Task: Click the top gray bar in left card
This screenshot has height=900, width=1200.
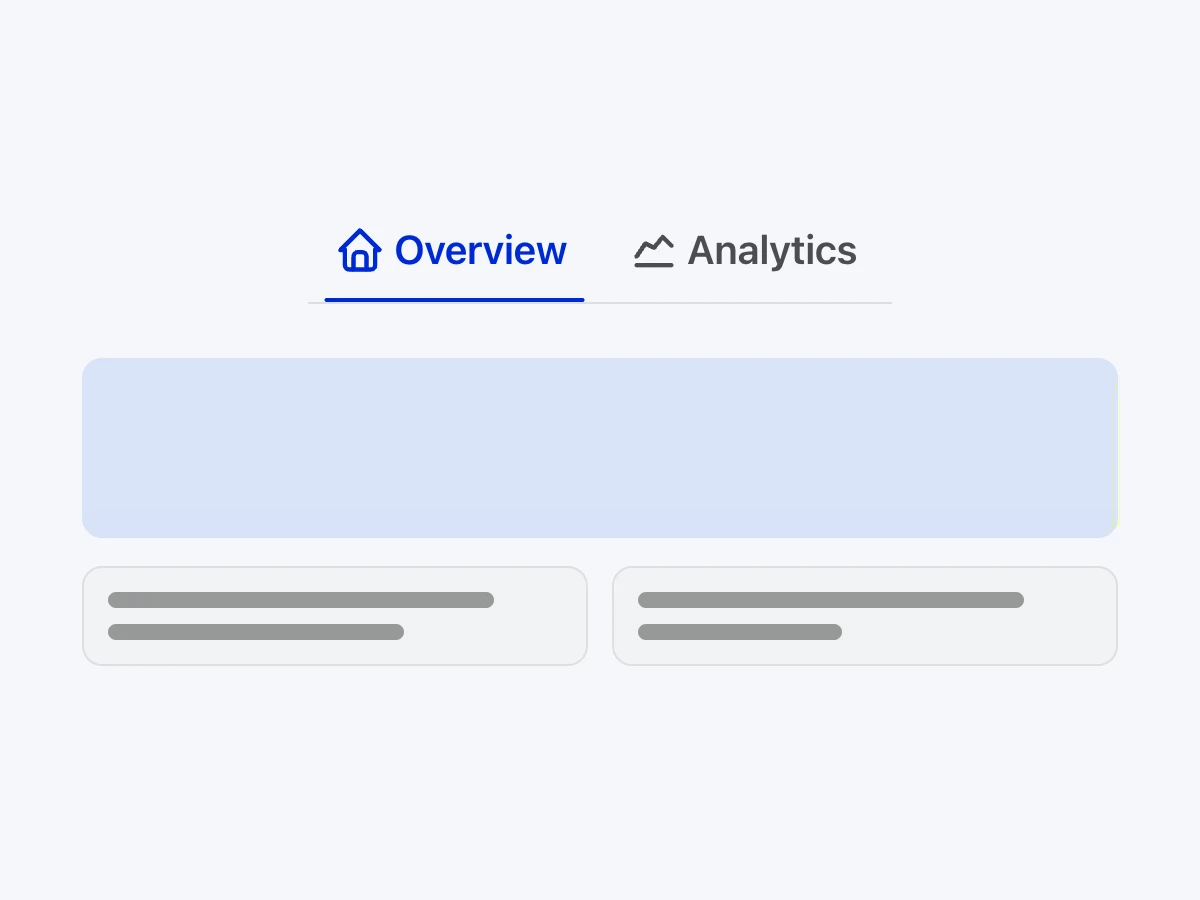Action: (x=300, y=600)
